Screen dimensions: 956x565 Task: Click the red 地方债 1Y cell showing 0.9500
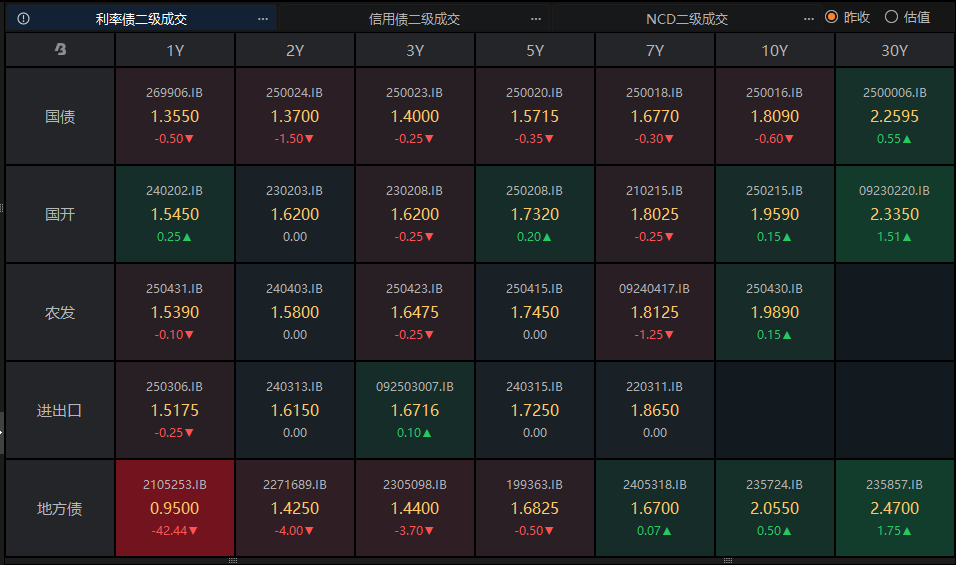coord(175,508)
